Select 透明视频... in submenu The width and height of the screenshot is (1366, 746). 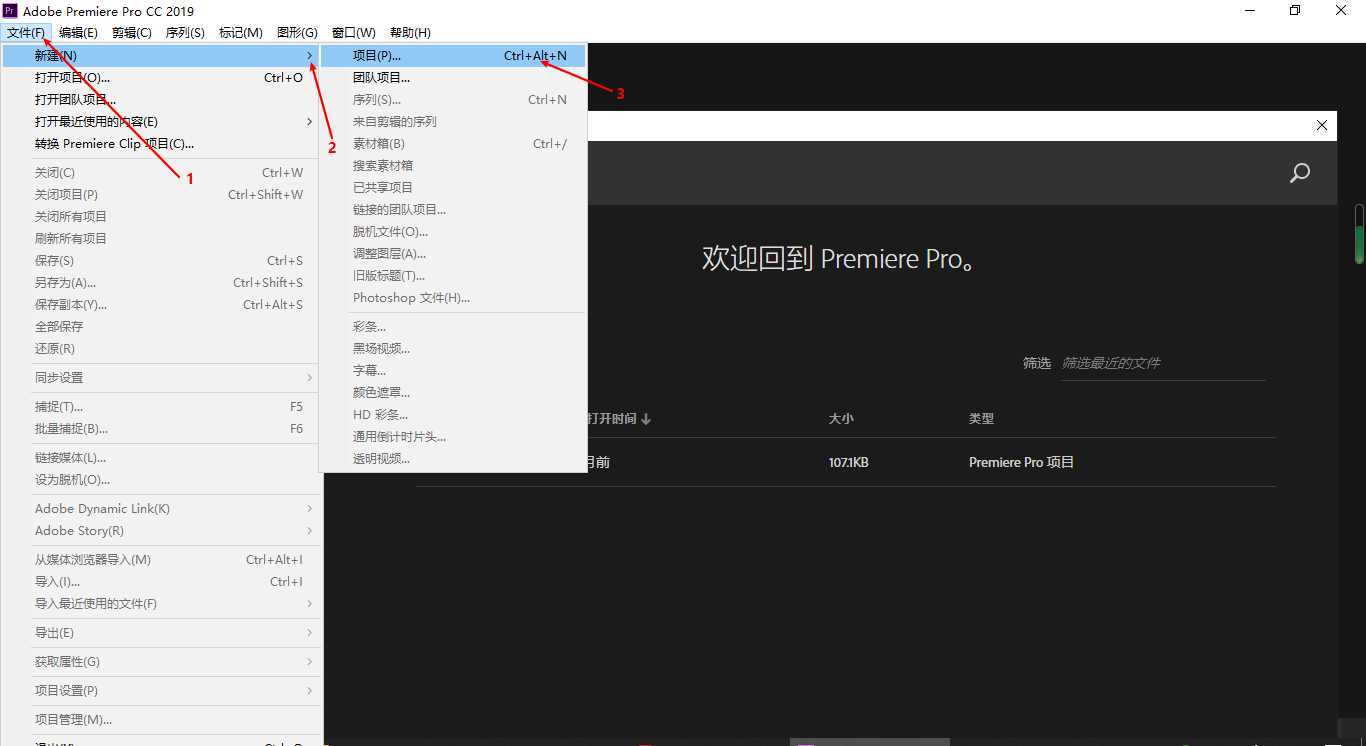[x=453, y=458]
